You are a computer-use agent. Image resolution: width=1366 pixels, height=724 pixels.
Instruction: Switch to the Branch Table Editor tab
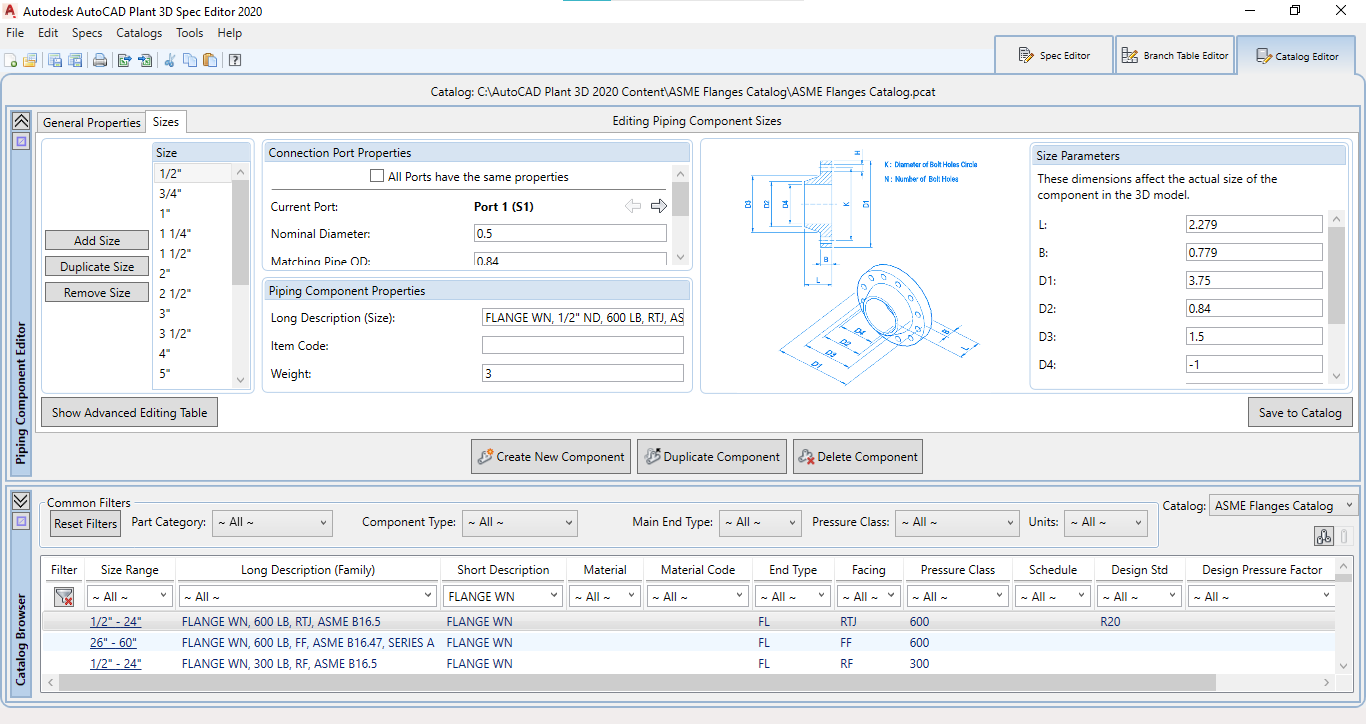tap(1174, 56)
